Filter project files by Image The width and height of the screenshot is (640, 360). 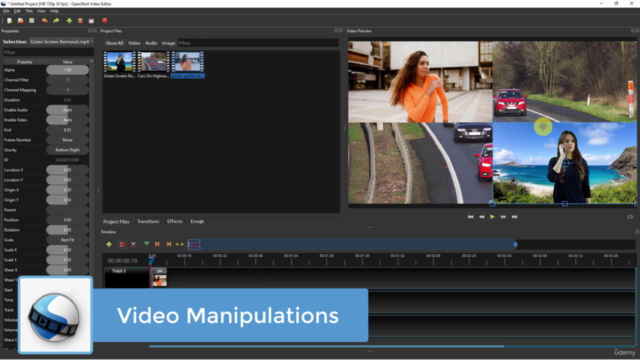coord(168,43)
